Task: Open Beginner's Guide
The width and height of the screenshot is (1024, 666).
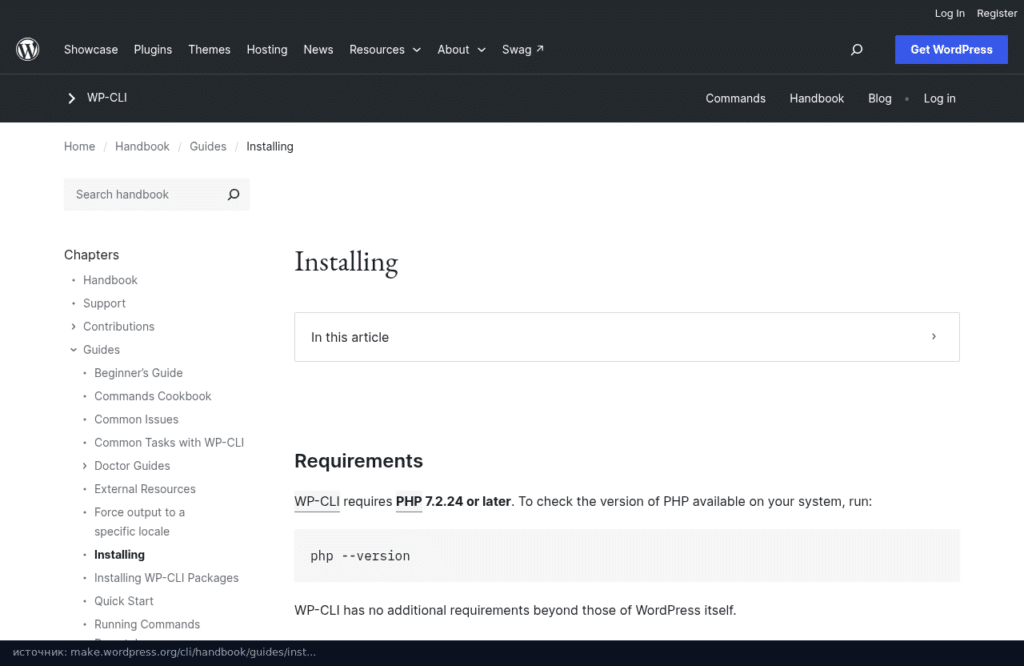Action: coord(138,373)
